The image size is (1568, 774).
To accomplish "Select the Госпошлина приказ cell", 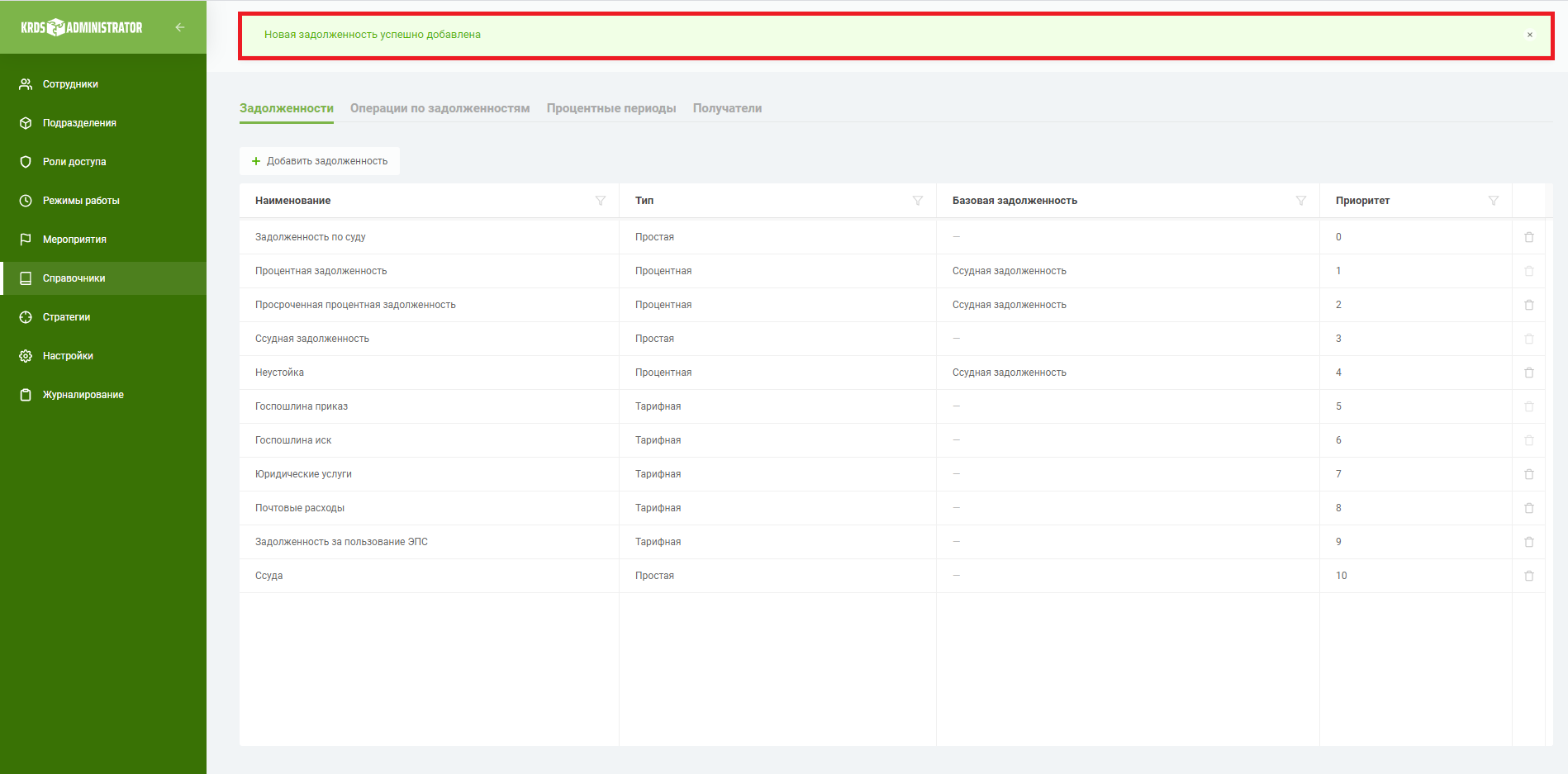I will click(429, 406).
